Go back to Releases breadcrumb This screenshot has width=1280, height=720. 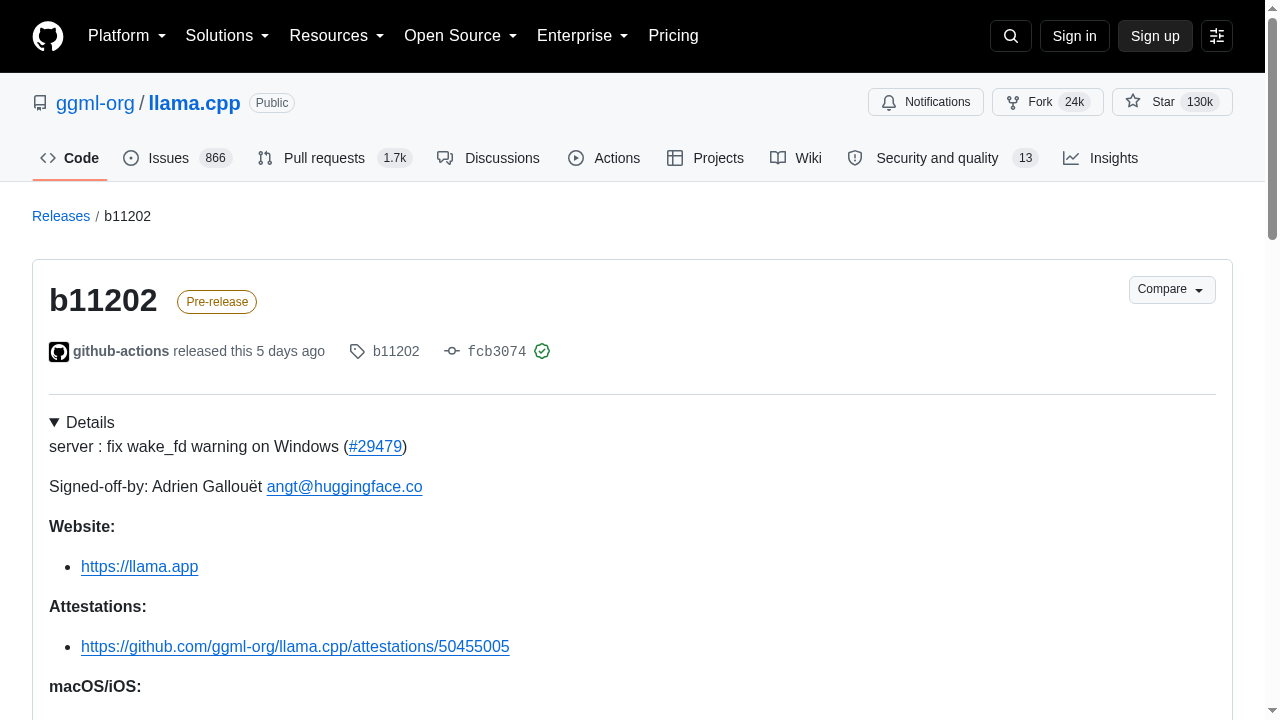61,216
